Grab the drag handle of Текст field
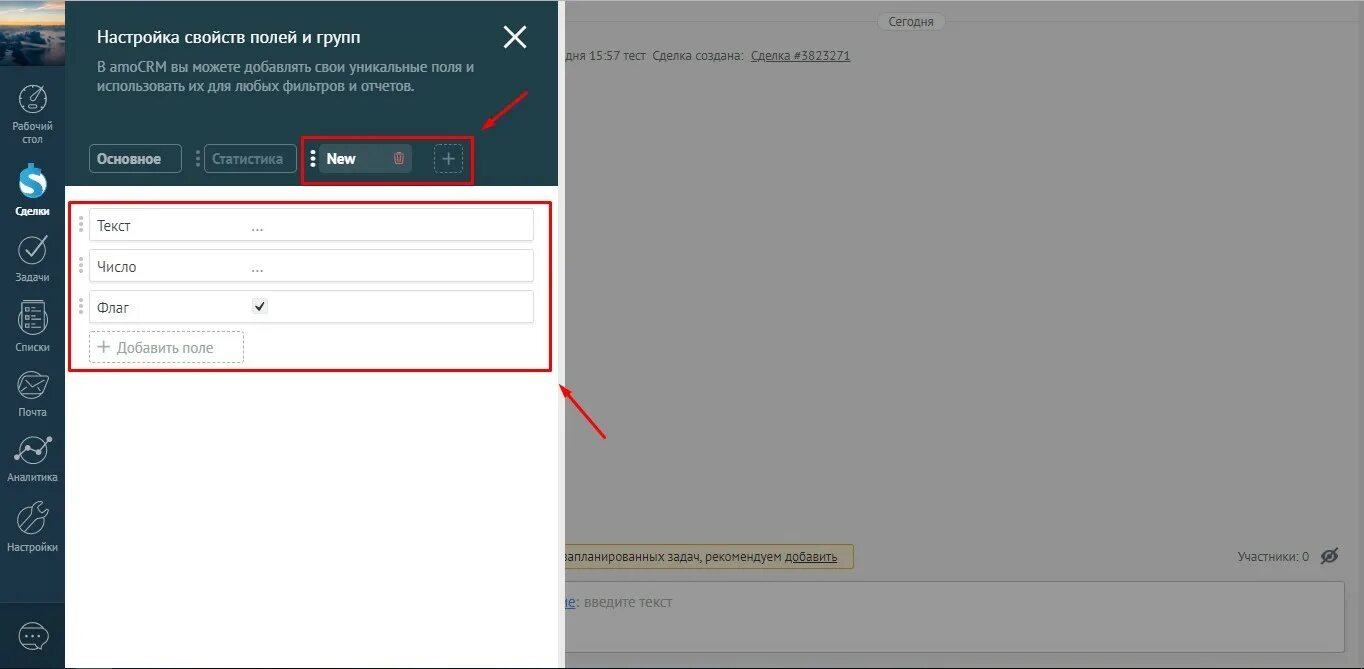 pos(81,225)
